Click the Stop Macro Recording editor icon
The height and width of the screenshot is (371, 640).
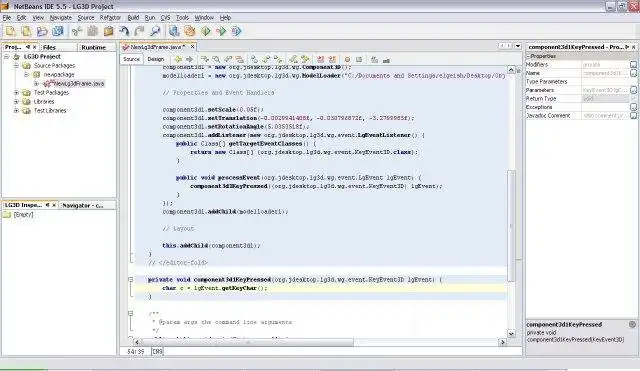359,60
